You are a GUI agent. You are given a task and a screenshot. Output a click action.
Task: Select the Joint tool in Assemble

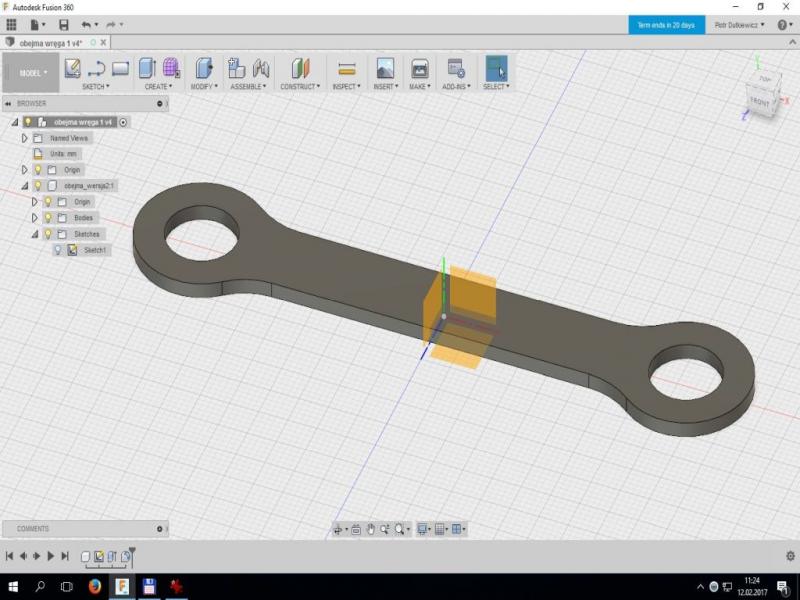pos(262,68)
